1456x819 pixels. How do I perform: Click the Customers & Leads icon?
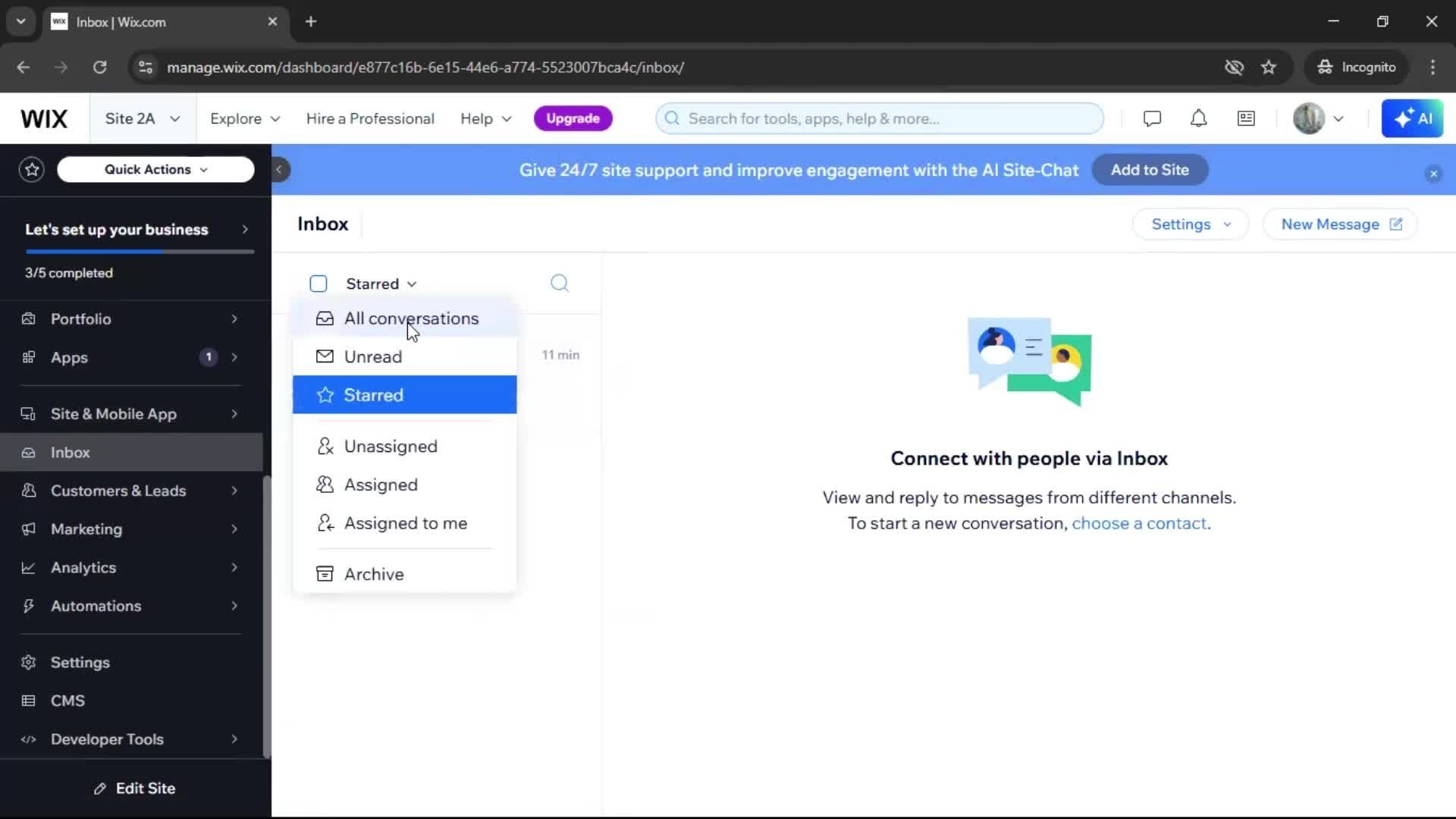pos(29,491)
